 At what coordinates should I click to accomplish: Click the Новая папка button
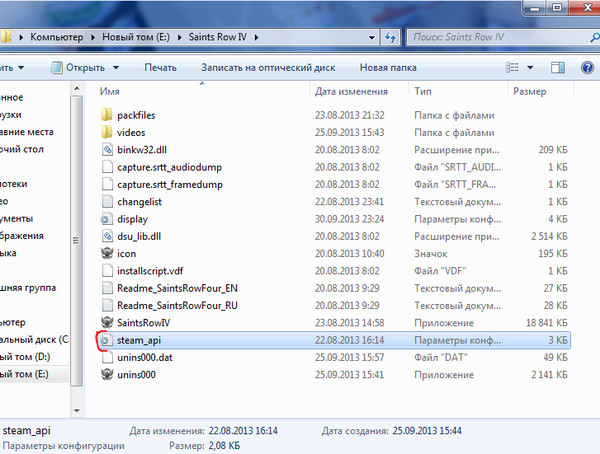click(x=388, y=68)
